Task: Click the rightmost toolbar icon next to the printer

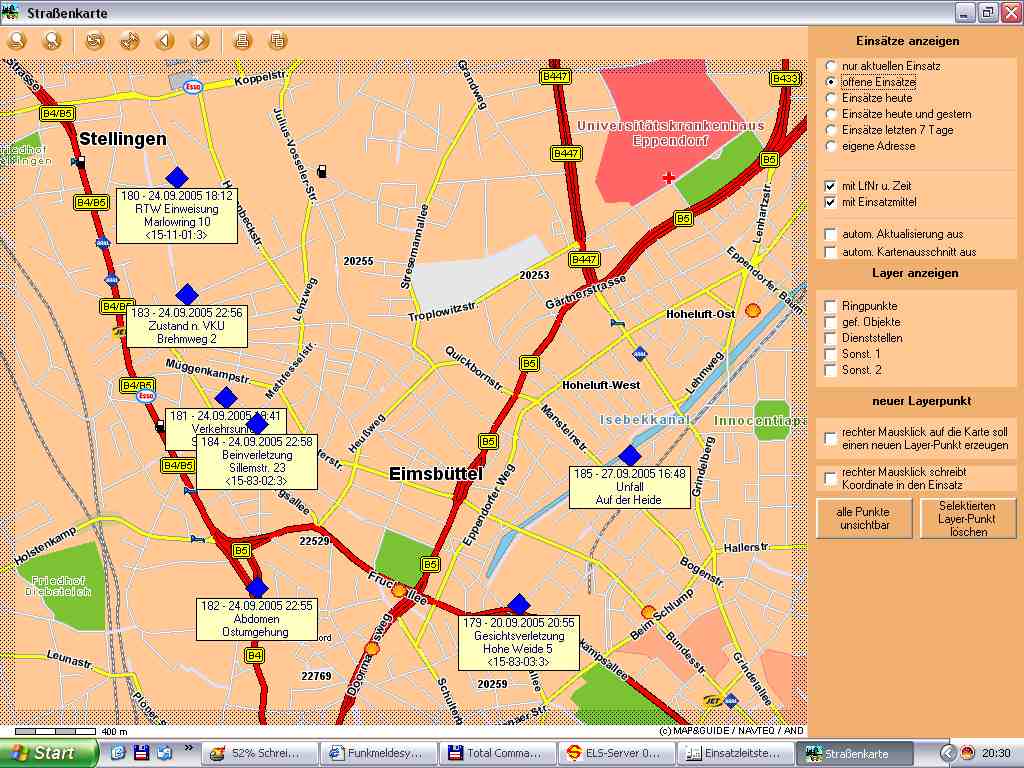Action: pyautogui.click(x=278, y=41)
